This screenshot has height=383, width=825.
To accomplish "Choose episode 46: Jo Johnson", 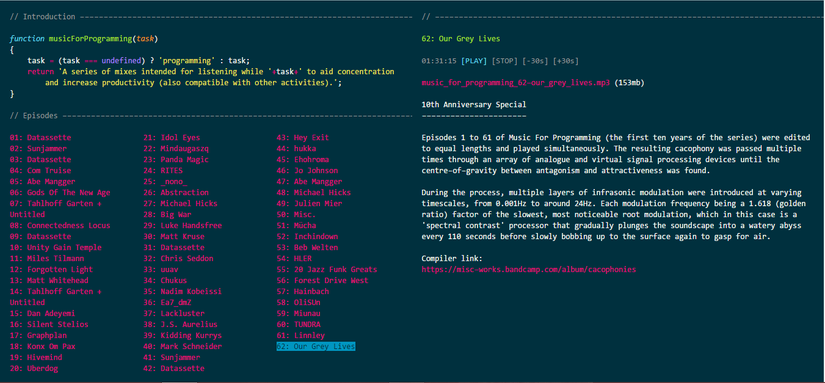I will tap(308, 170).
